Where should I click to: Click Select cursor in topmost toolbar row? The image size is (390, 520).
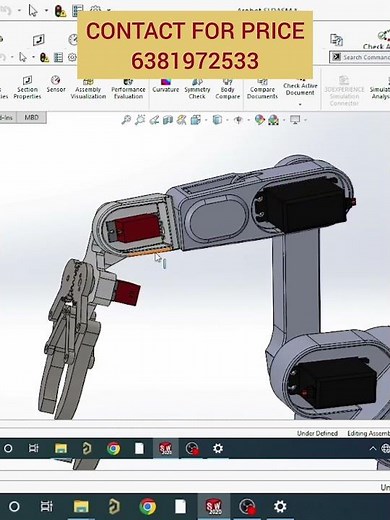coord(33,11)
